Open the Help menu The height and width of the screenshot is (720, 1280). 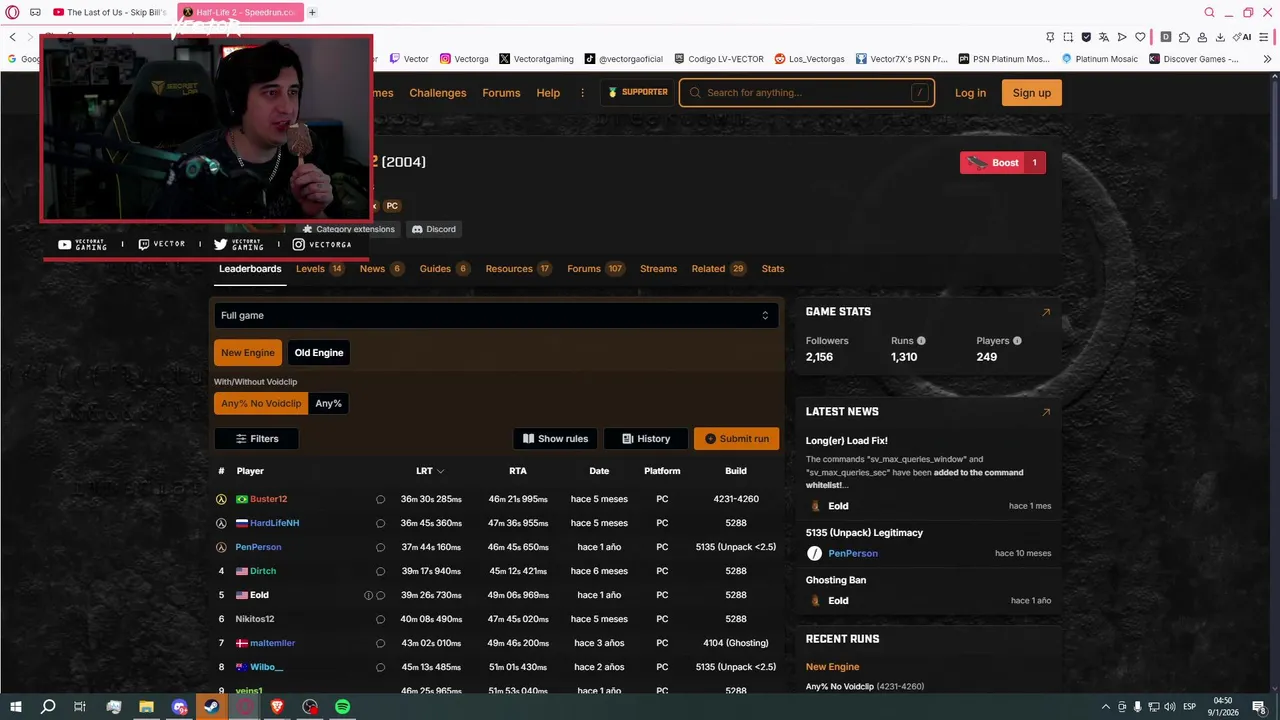[x=548, y=93]
